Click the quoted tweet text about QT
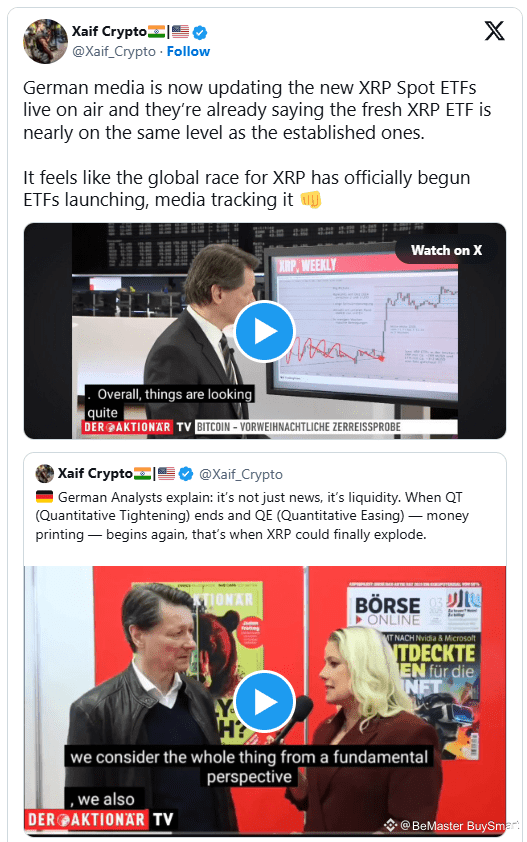This screenshot has width=527, height=842. (x=252, y=516)
